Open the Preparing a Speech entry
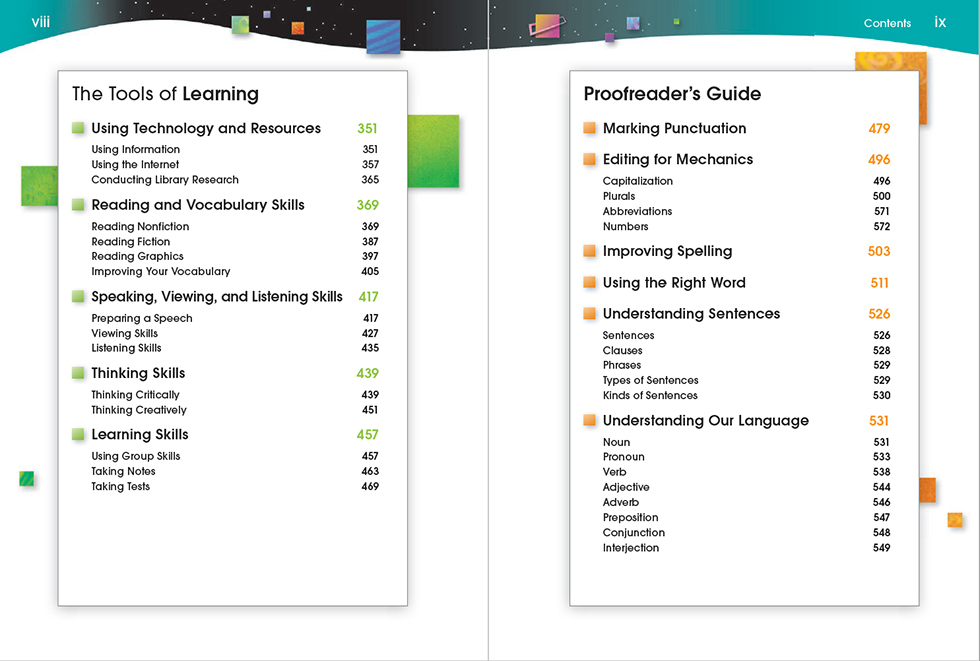 tap(142, 318)
